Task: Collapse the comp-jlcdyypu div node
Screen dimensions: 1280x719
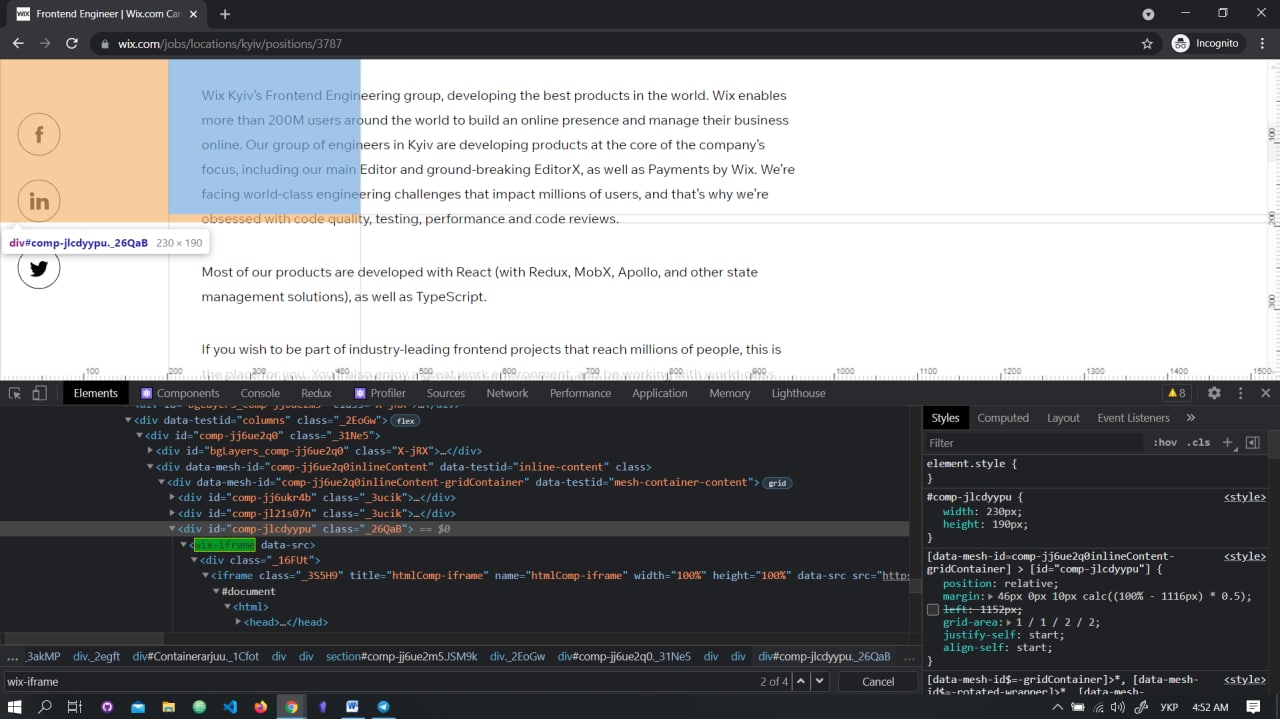Action: click(x=172, y=529)
